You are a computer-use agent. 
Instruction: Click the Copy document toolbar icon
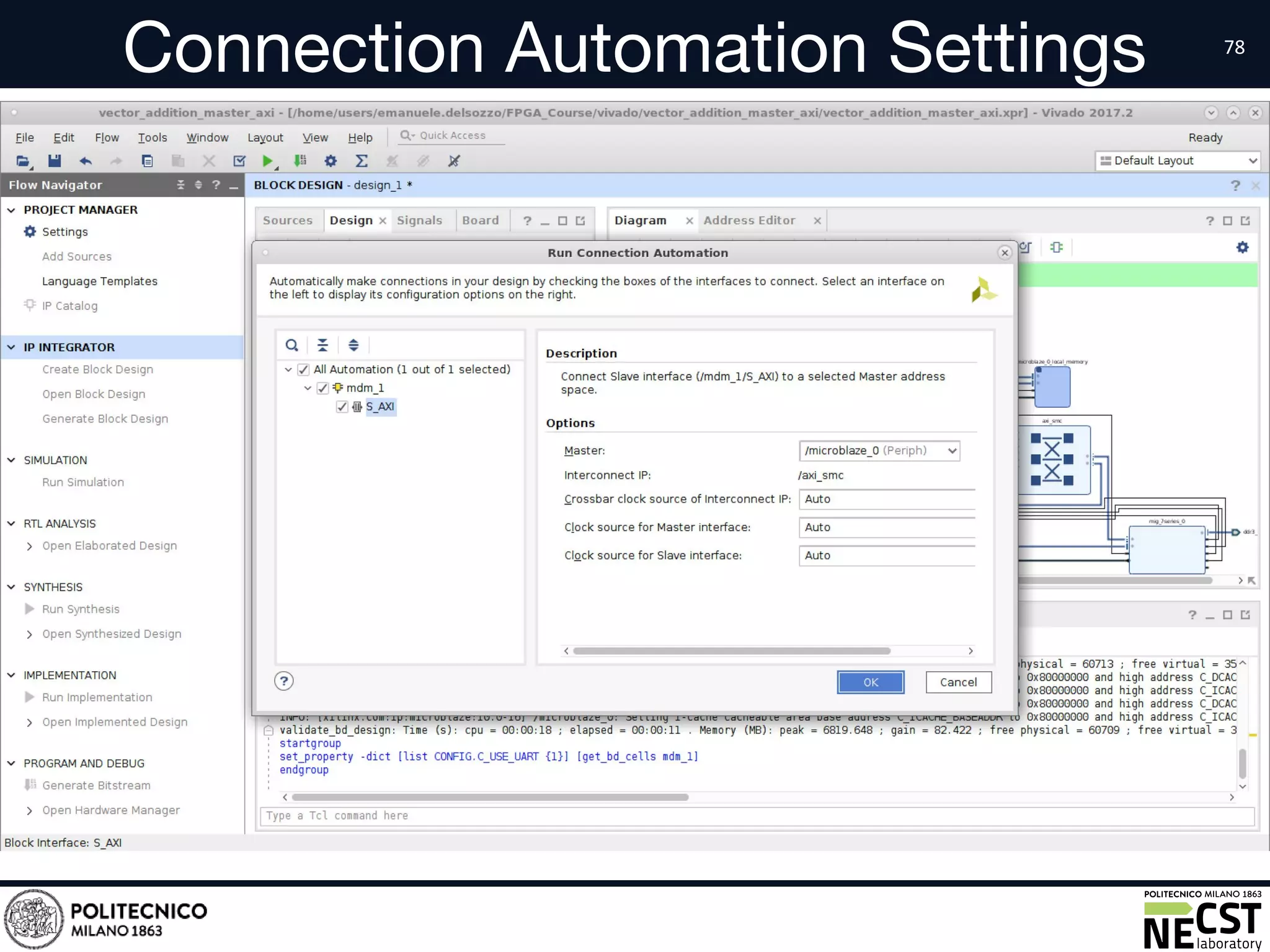tap(147, 161)
